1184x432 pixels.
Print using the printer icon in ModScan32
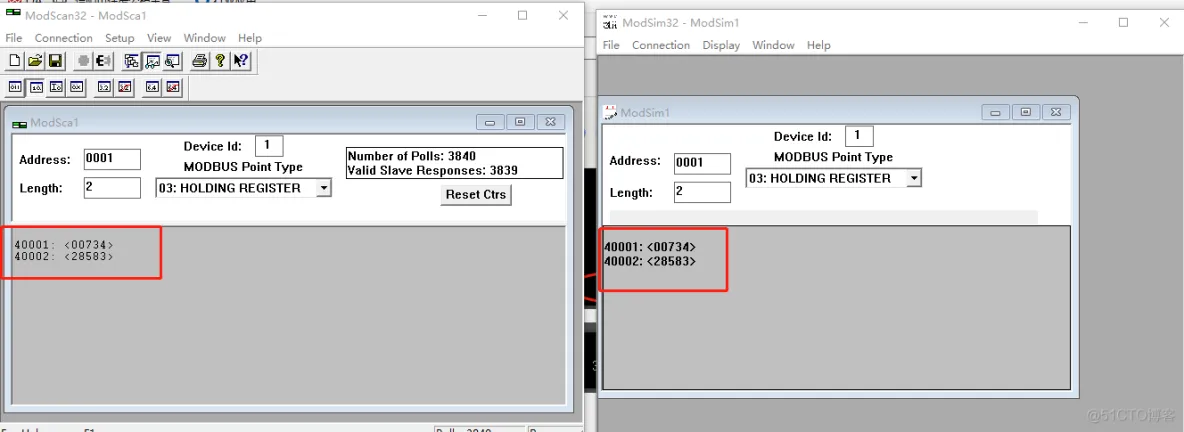(x=199, y=61)
